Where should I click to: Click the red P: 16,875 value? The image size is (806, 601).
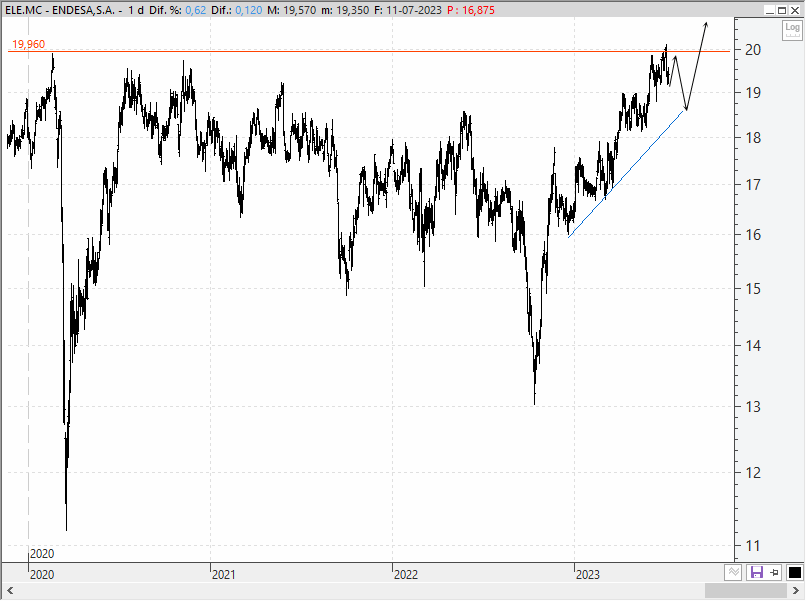(x=471, y=10)
